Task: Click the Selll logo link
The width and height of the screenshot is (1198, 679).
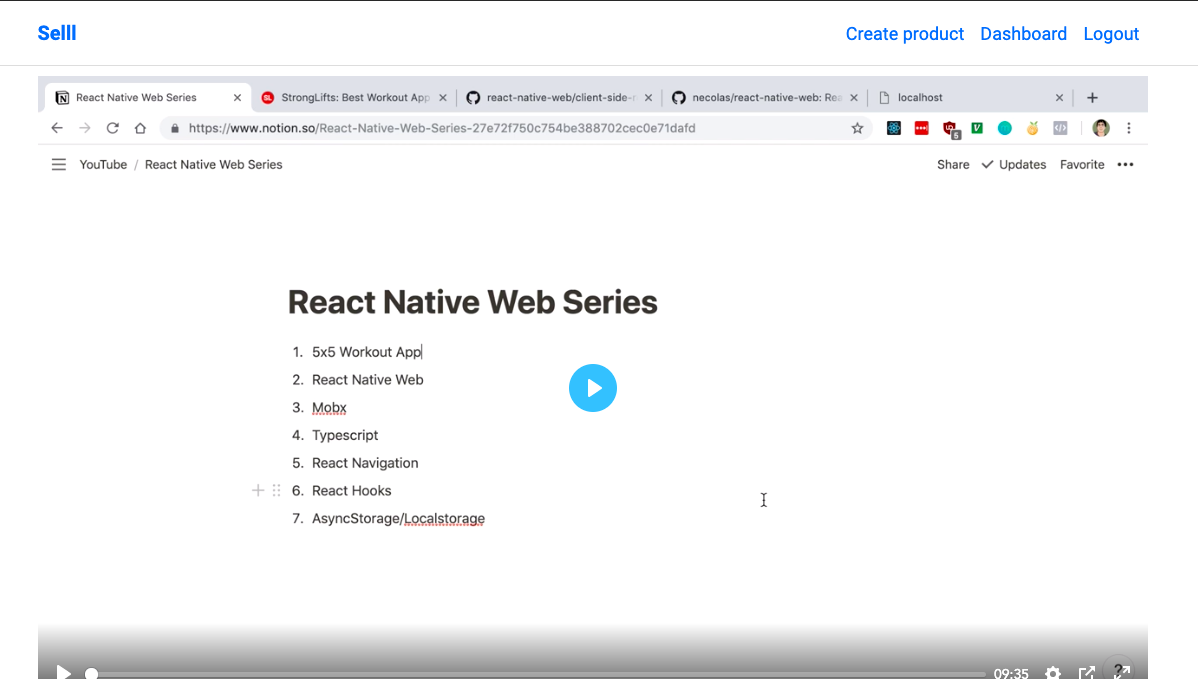Action: [x=57, y=33]
